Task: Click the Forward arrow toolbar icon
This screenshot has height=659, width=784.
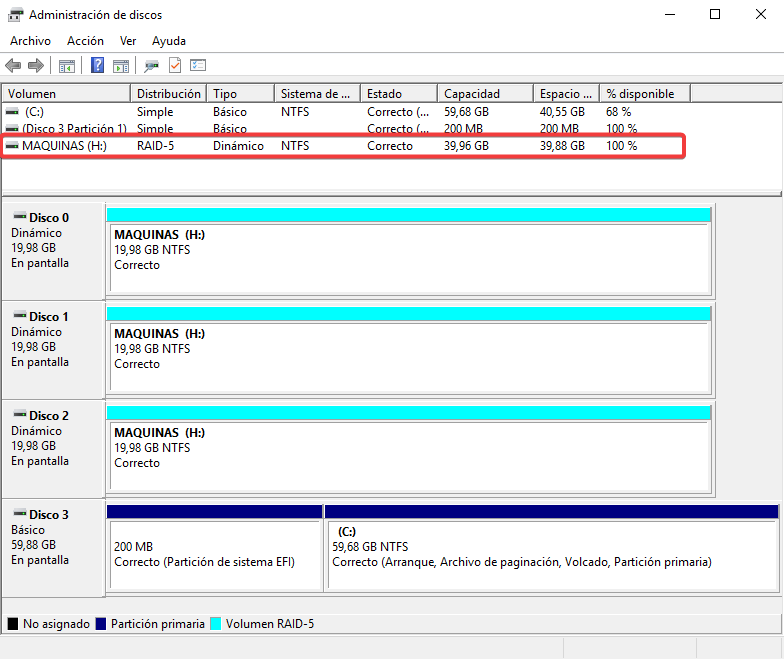Action: pyautogui.click(x=36, y=66)
